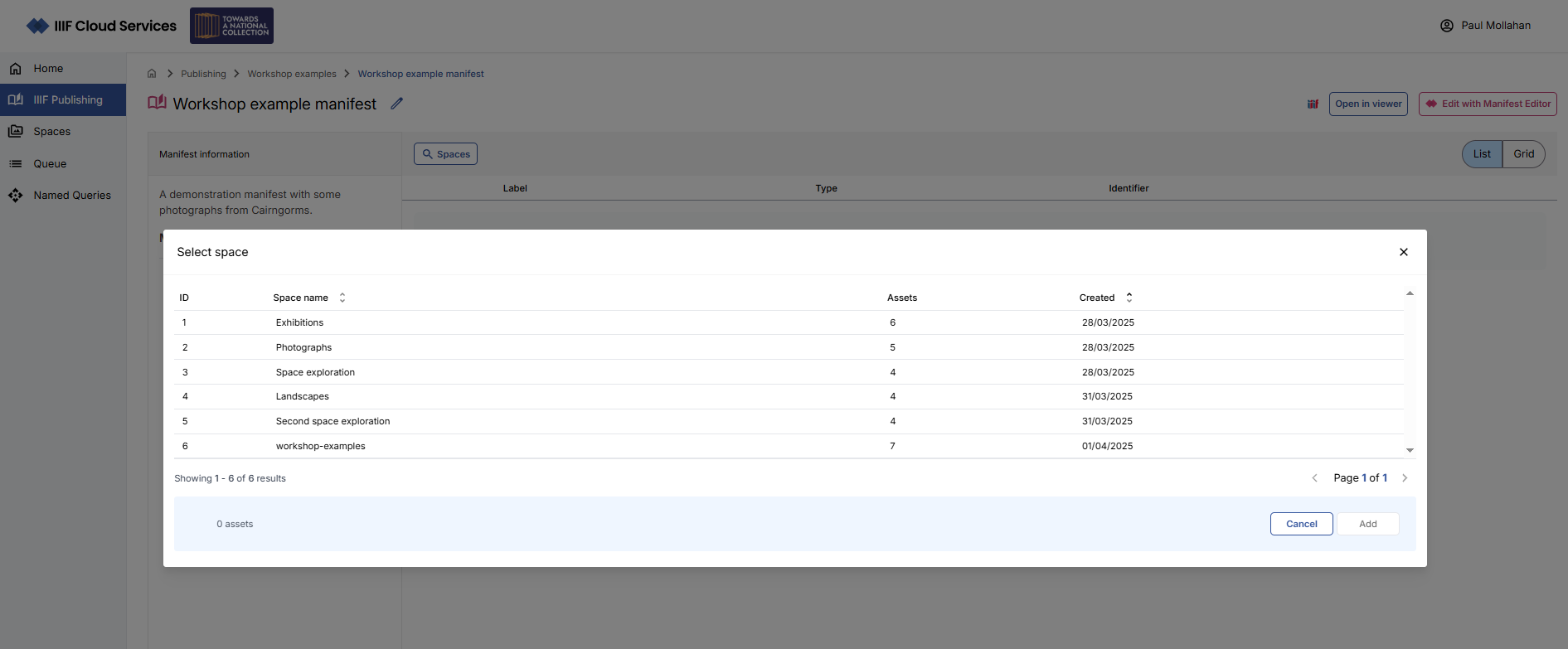Click the IIIF logo icon near Open in viewer
The width and height of the screenshot is (1568, 649).
pyautogui.click(x=1313, y=104)
